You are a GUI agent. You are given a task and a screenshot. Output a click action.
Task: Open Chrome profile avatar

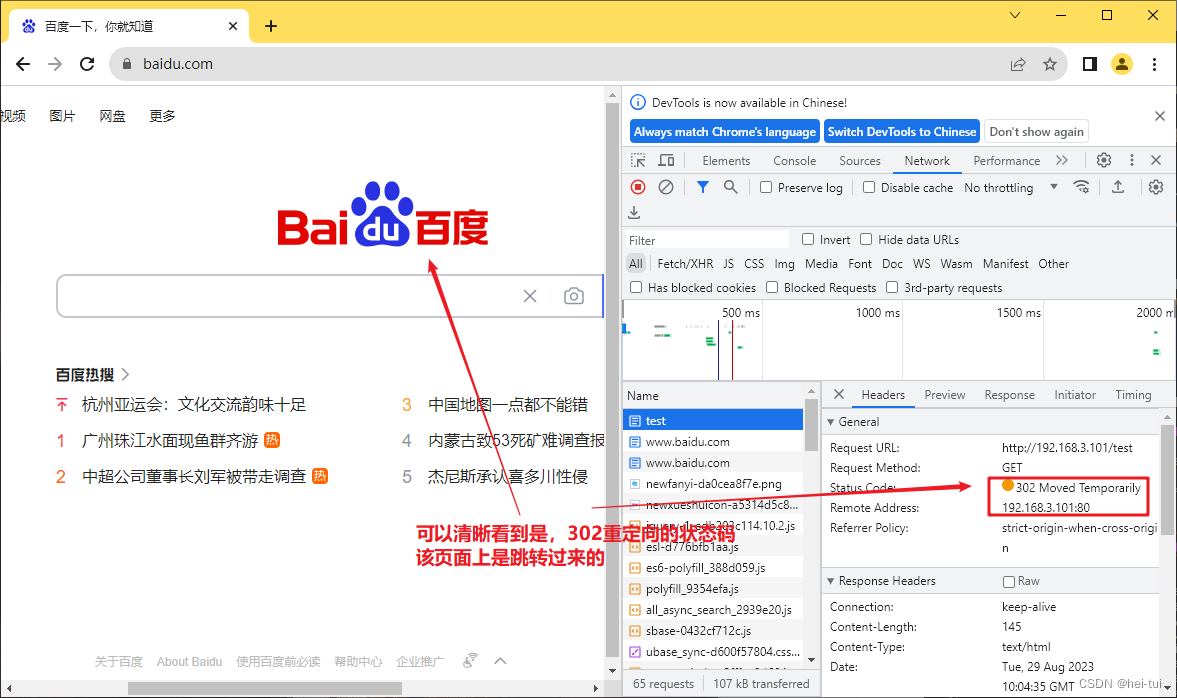[x=1121, y=65]
